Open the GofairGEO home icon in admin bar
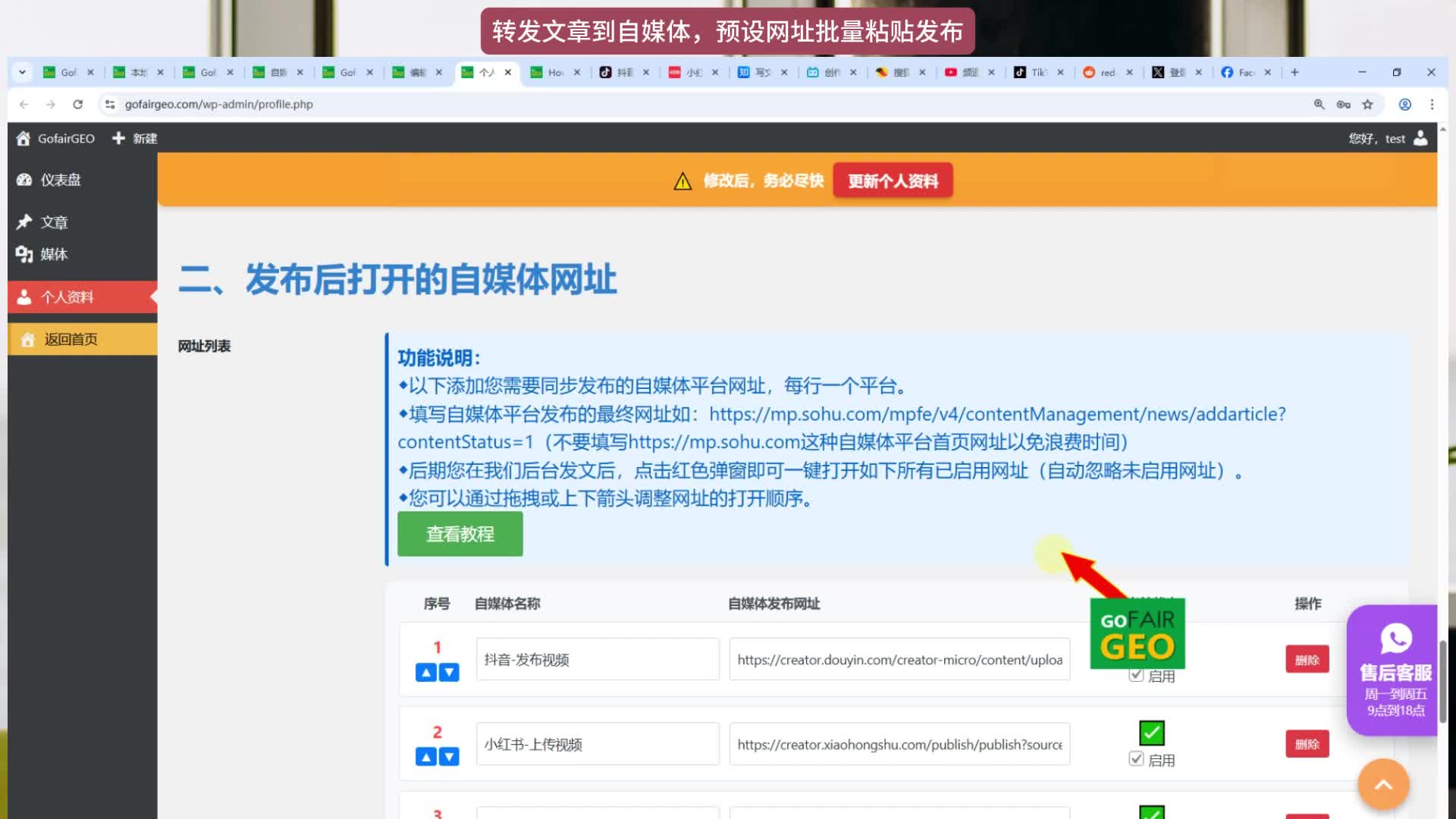 pyautogui.click(x=24, y=139)
